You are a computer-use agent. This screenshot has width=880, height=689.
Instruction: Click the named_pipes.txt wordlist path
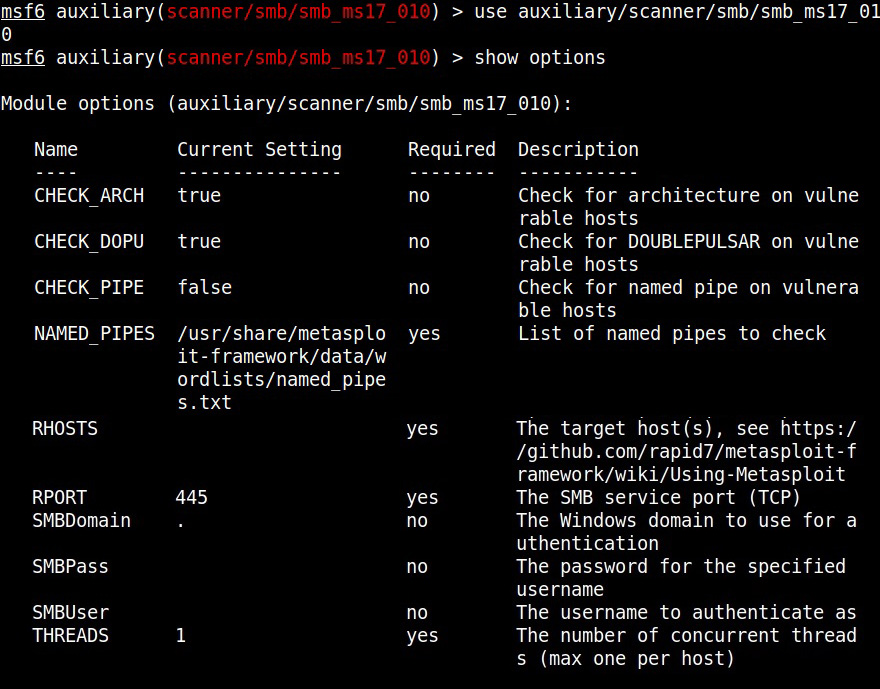[282, 368]
